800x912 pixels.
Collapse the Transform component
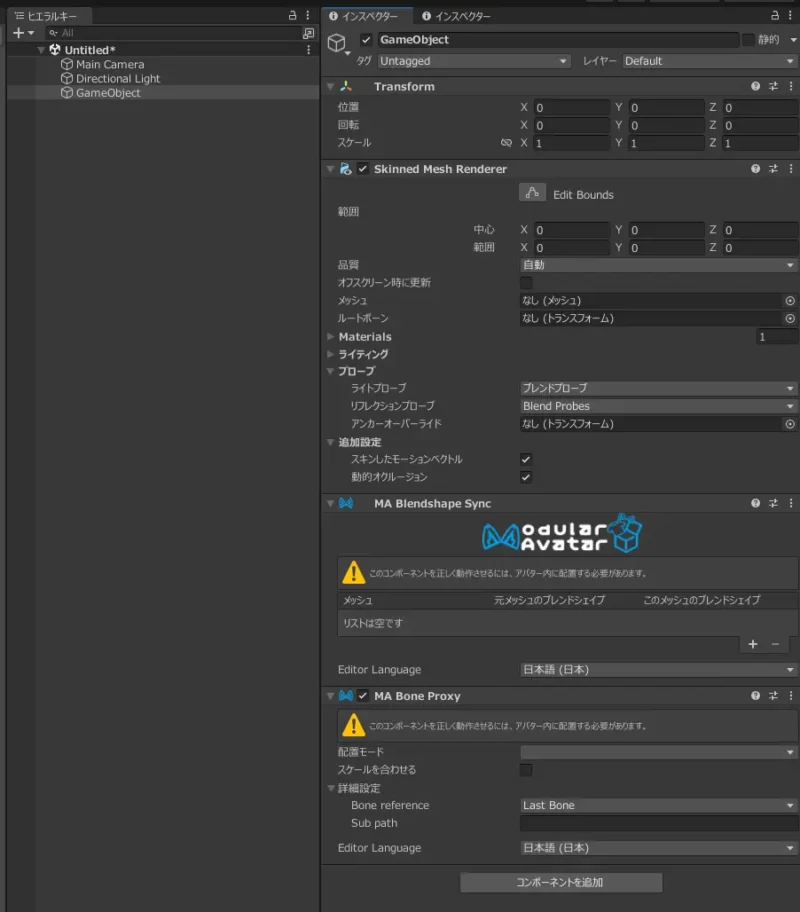330,87
